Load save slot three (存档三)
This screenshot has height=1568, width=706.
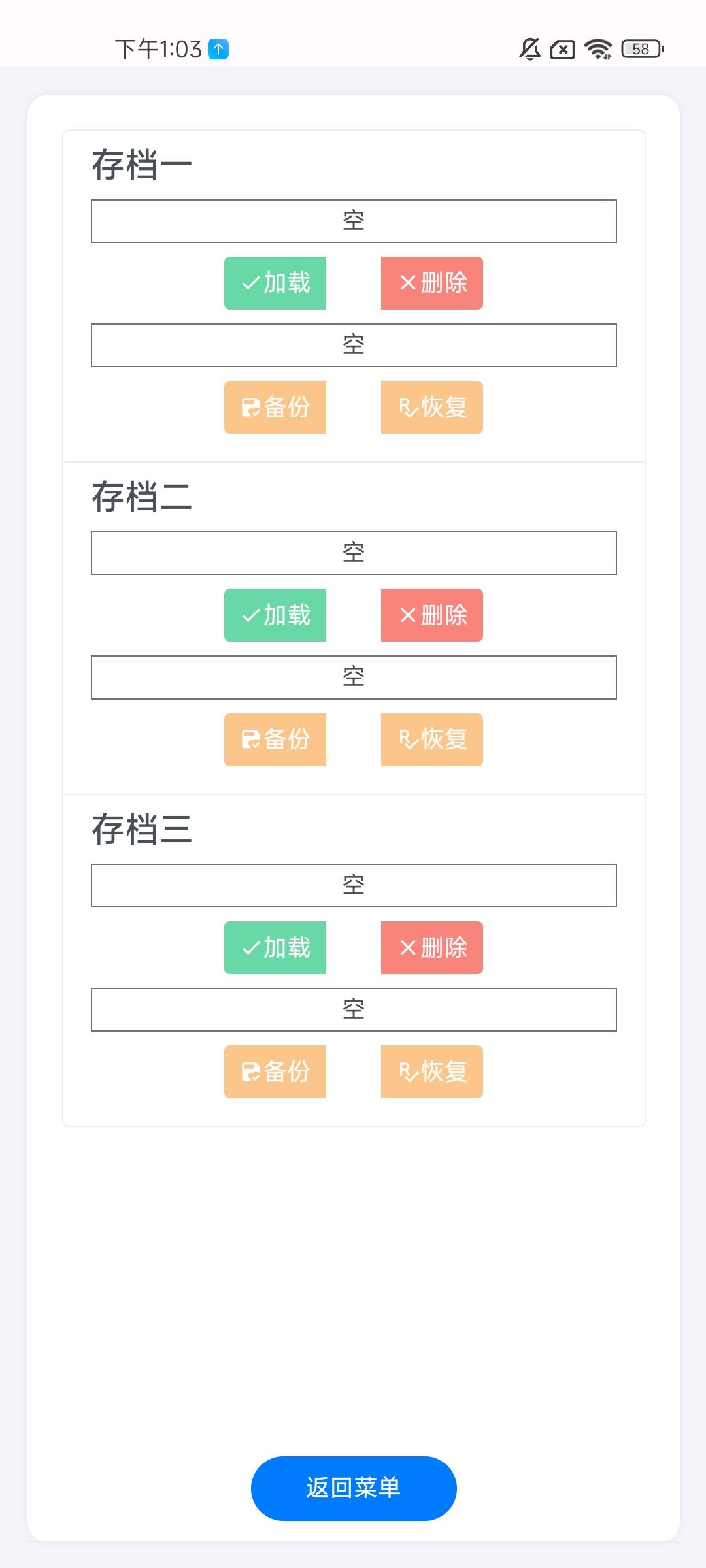(x=275, y=947)
